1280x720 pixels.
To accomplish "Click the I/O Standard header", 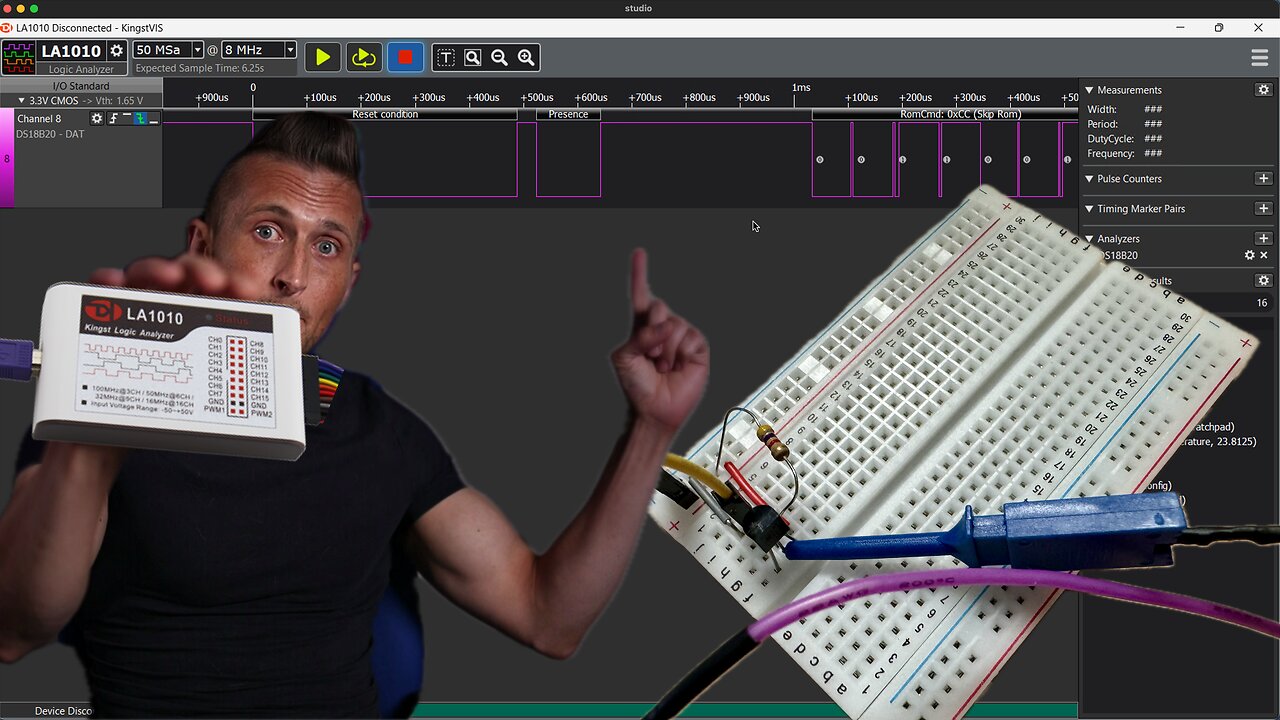I will pyautogui.click(x=81, y=86).
